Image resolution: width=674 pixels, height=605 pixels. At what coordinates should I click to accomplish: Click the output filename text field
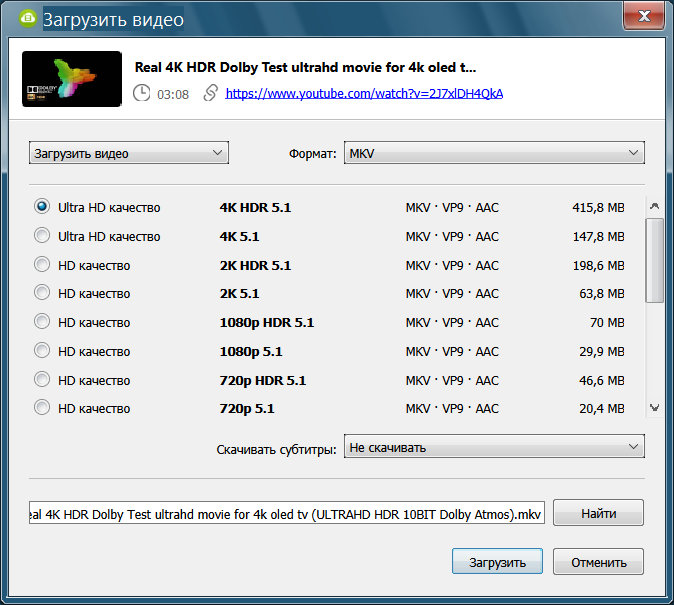pyautogui.click(x=287, y=514)
